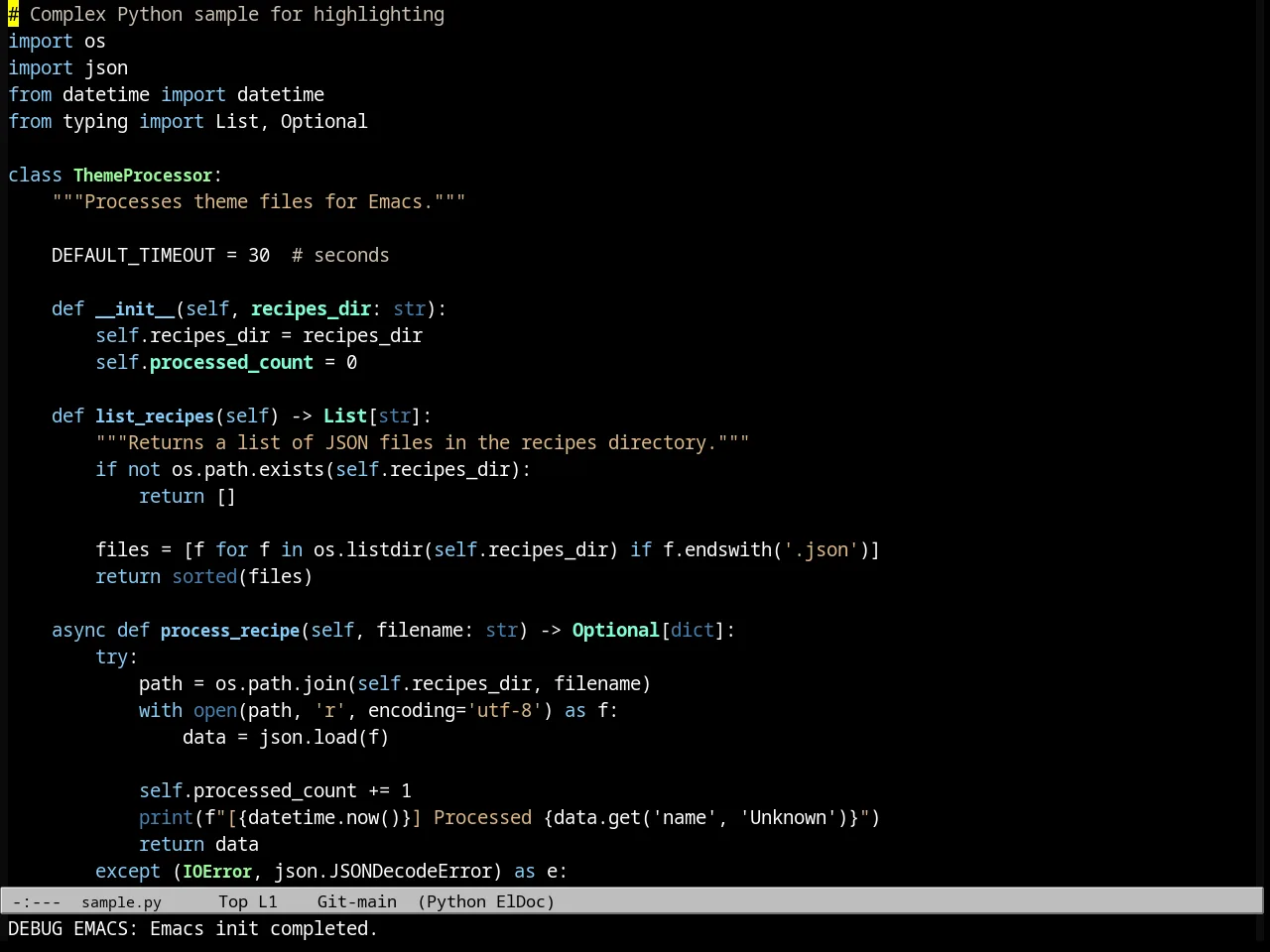Screen dimensions: 1270x952
Task: Click the buffer name sample.py in mode line
Action: [x=121, y=901]
